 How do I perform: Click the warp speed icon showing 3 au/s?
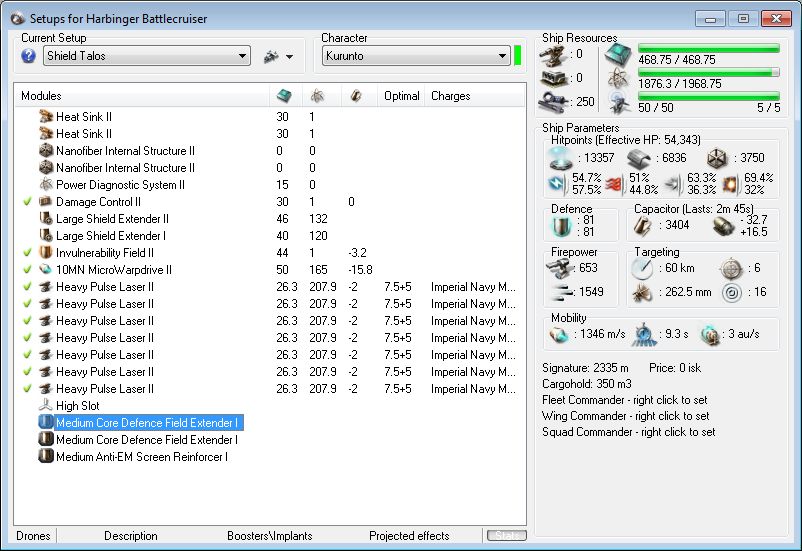710,335
